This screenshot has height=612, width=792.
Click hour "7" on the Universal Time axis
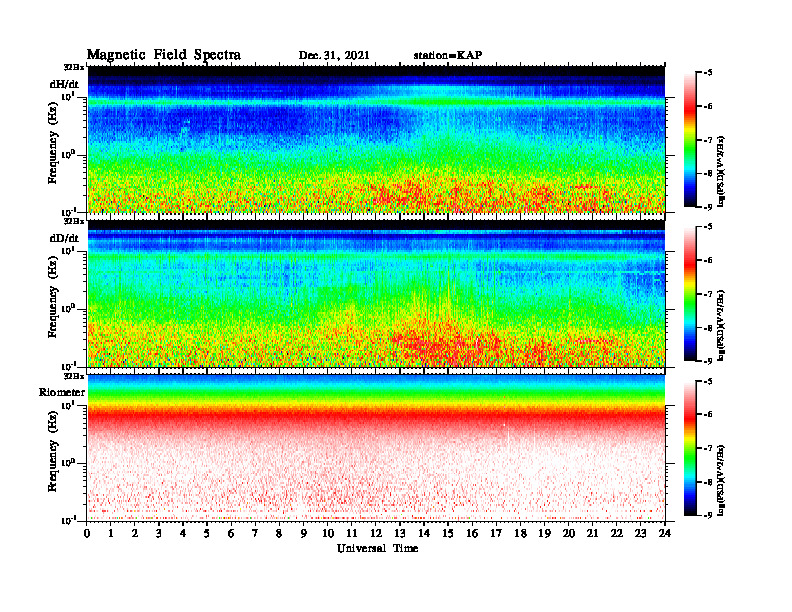tap(256, 534)
